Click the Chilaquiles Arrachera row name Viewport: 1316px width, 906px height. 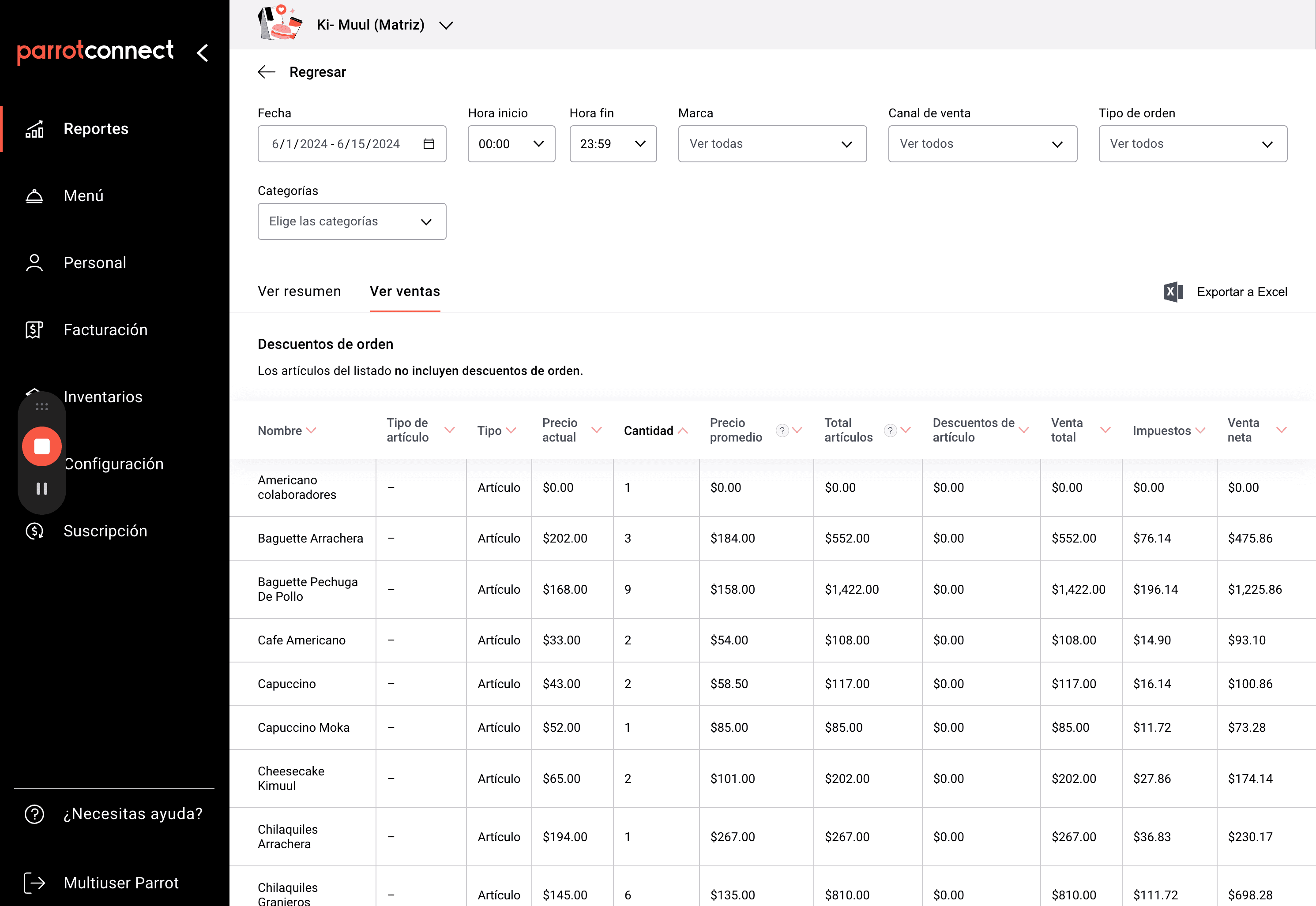pos(287,837)
